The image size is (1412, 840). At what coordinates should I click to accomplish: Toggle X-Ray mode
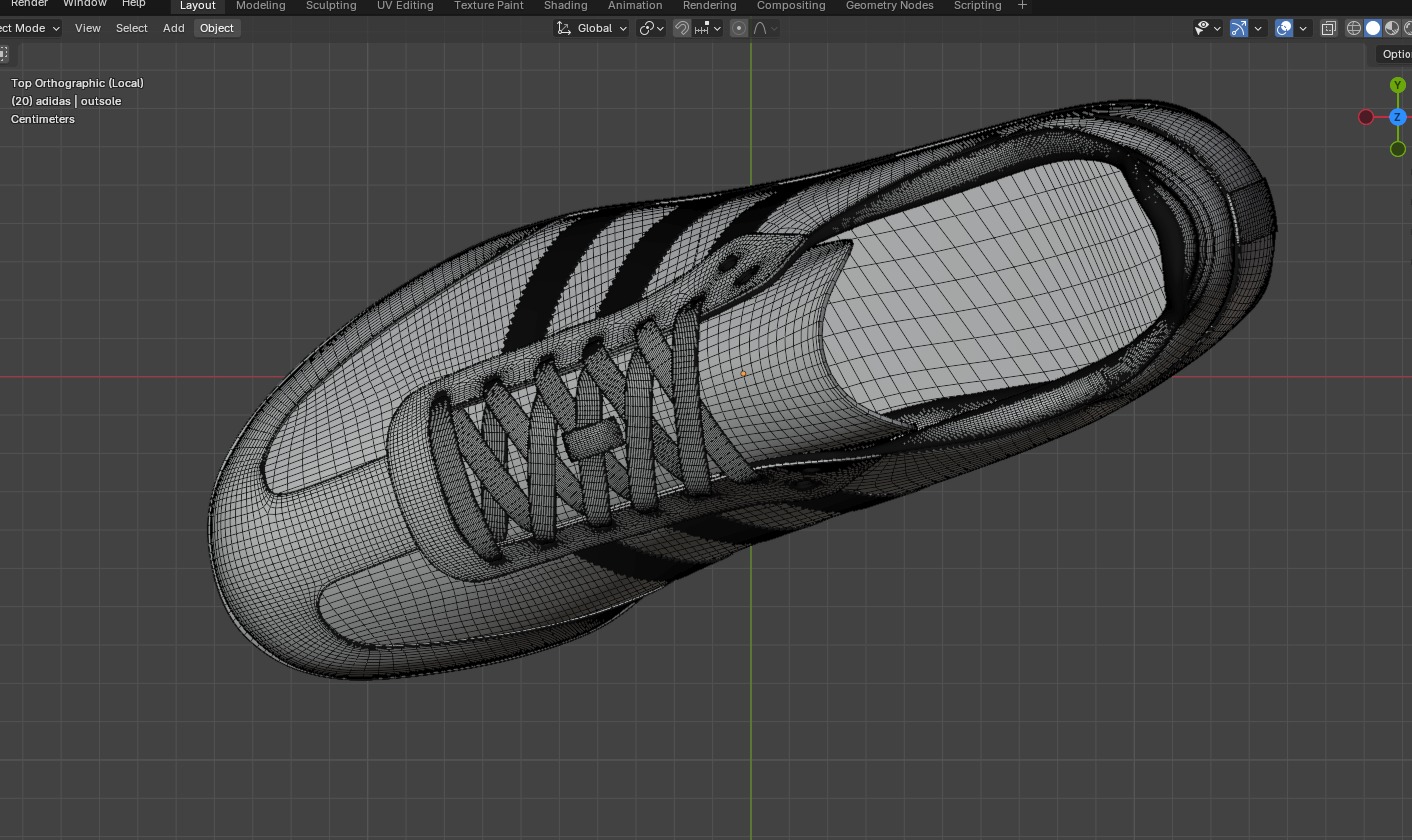(x=1329, y=28)
